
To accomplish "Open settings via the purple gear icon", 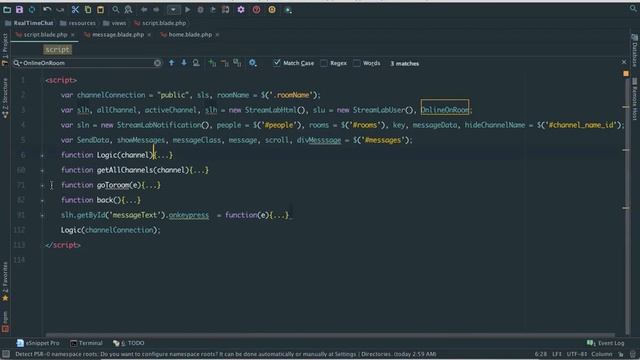I will coord(241,9).
